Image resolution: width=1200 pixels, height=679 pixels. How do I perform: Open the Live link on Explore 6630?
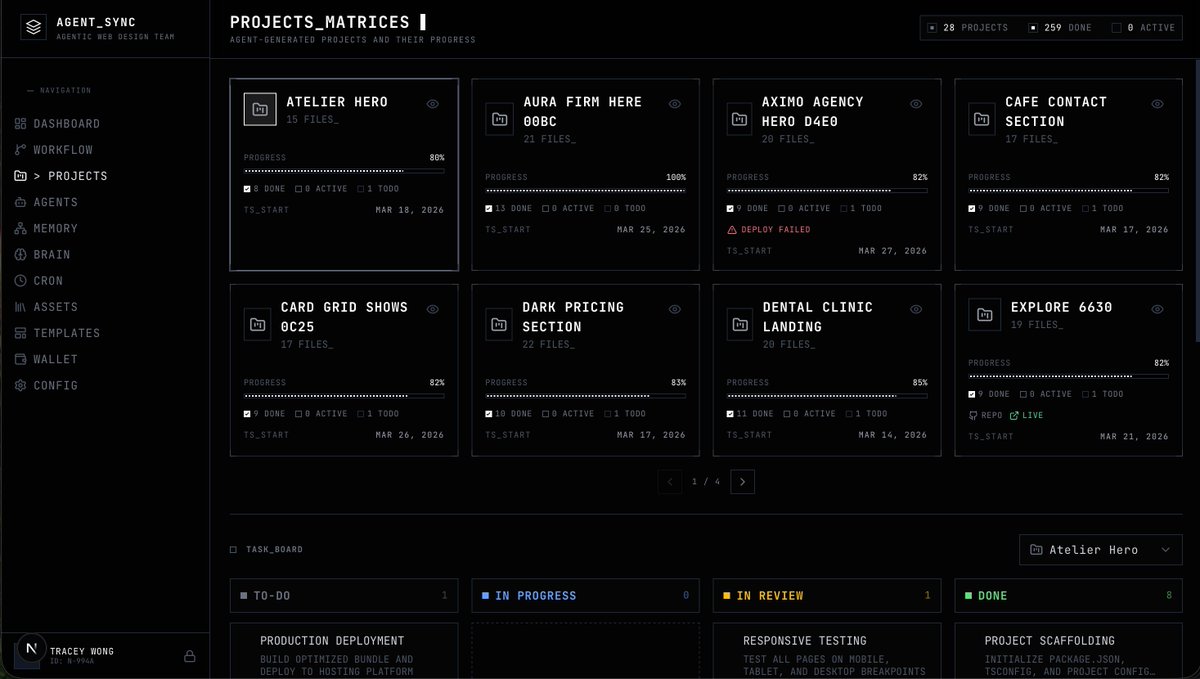(x=1026, y=415)
